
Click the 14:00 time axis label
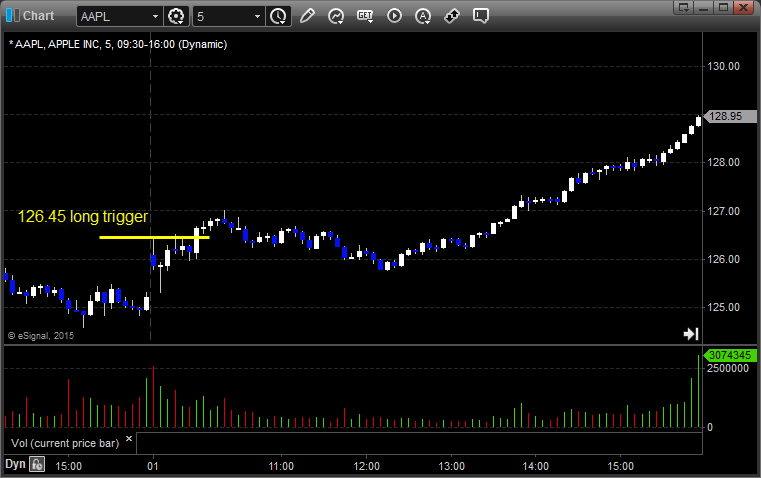click(x=535, y=466)
